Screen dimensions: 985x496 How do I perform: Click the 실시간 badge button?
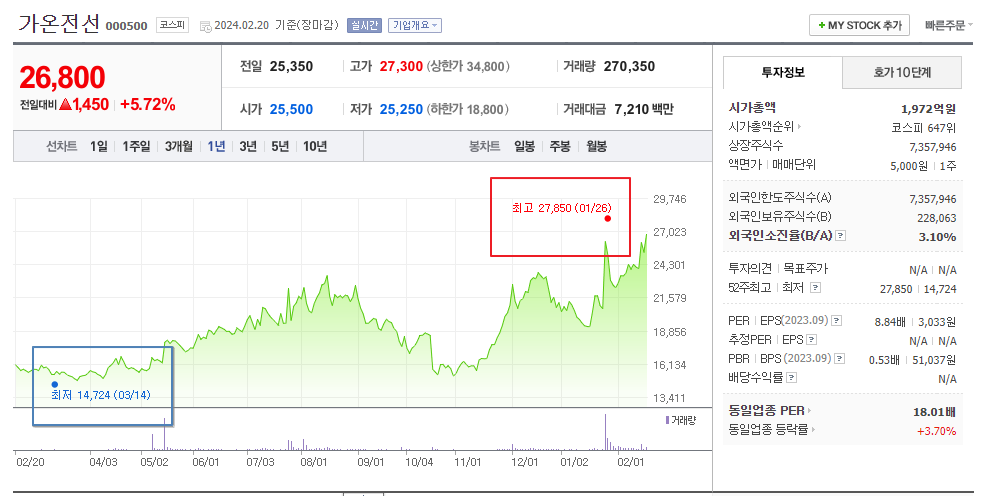(364, 25)
